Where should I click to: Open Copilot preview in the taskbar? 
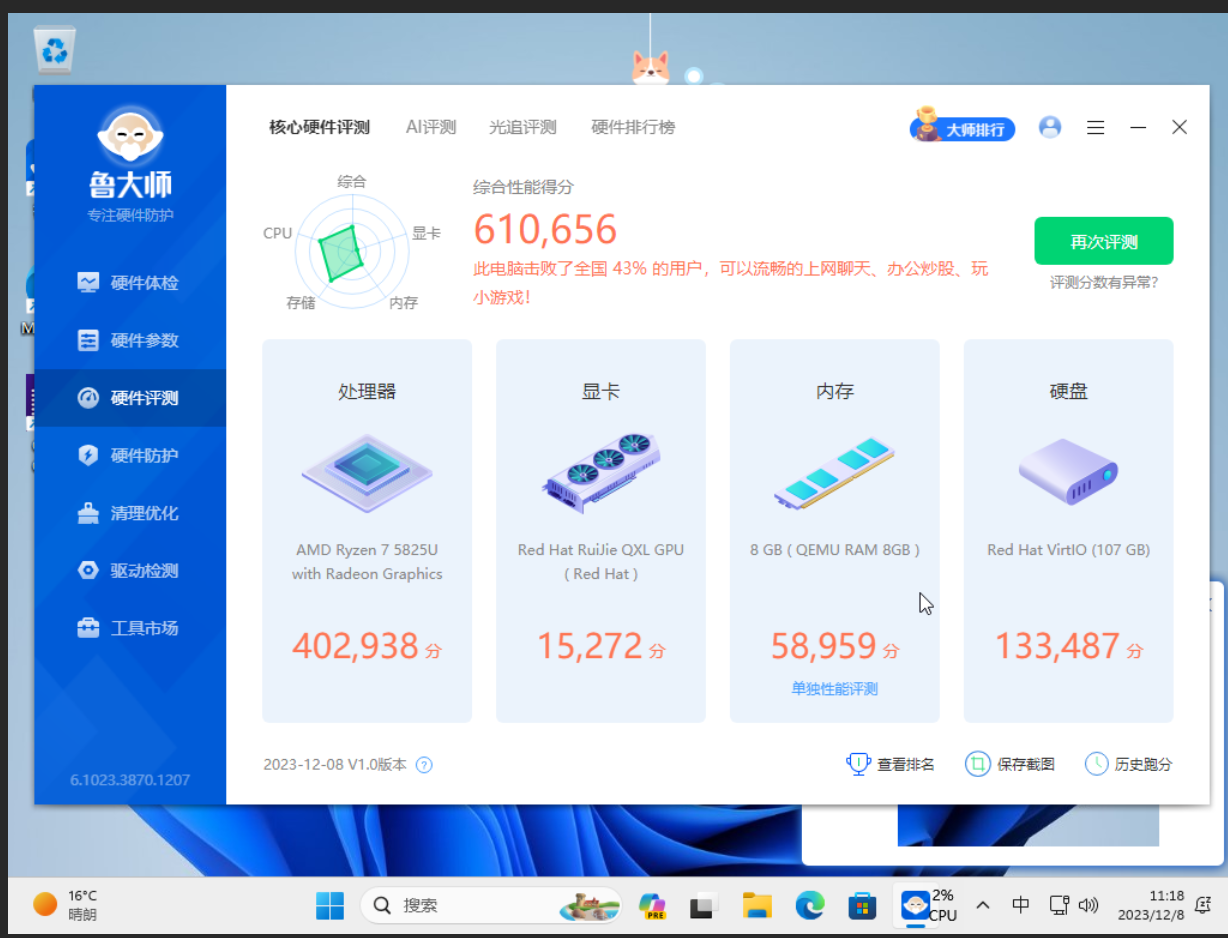pos(653,906)
